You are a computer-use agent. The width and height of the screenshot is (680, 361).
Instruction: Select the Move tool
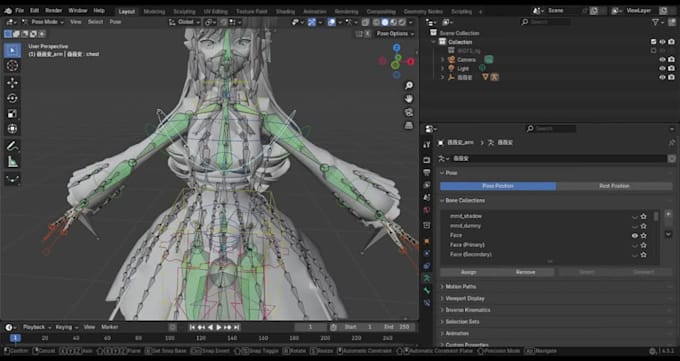pos(13,82)
